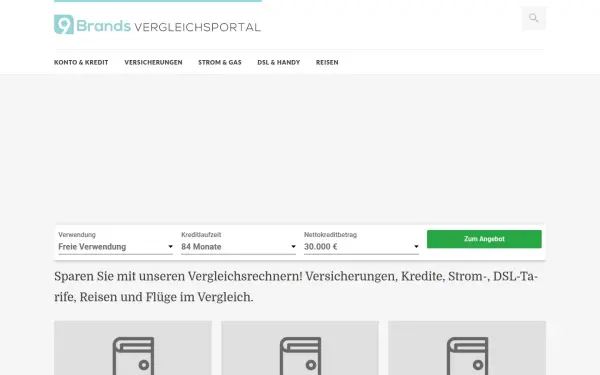Expand the Nettokreditbetrag dropdown
This screenshot has height=375, width=600.
coord(361,247)
